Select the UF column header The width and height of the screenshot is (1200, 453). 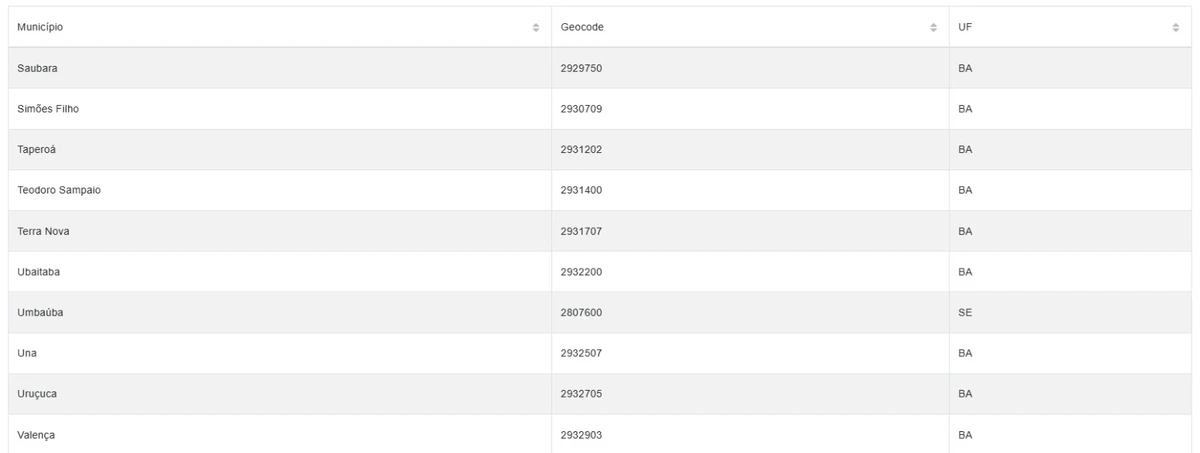[1070, 27]
